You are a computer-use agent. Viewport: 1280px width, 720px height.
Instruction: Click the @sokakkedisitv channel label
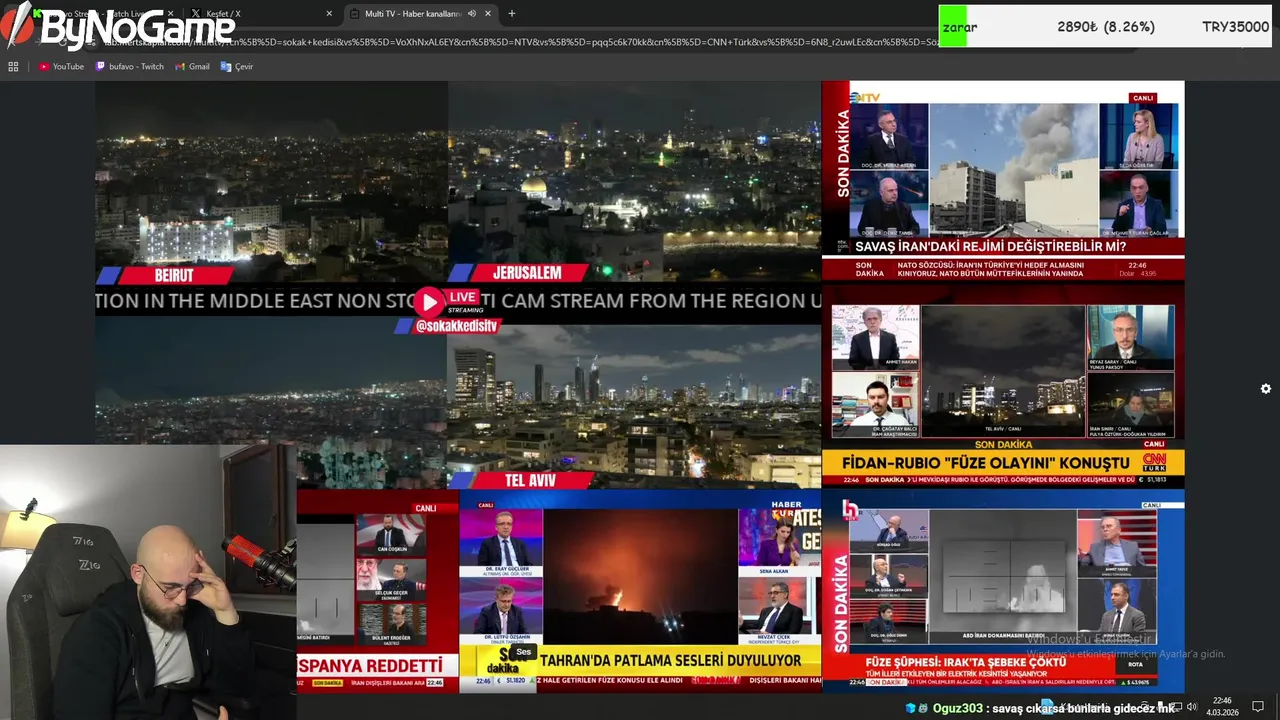pos(456,326)
